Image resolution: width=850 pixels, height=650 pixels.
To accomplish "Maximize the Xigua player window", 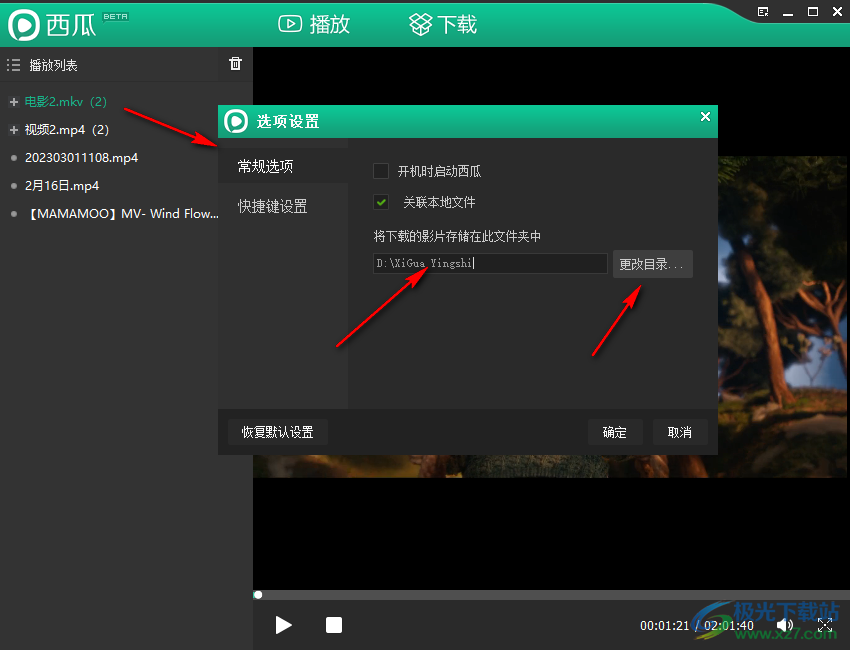I will [813, 12].
